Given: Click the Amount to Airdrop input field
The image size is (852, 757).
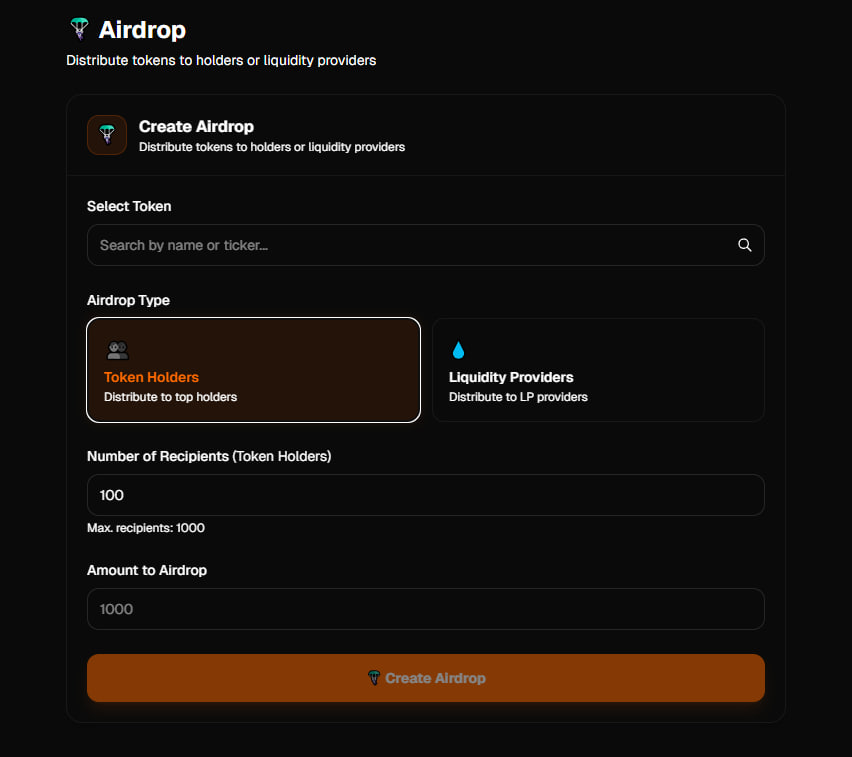Looking at the screenshot, I should tap(425, 609).
